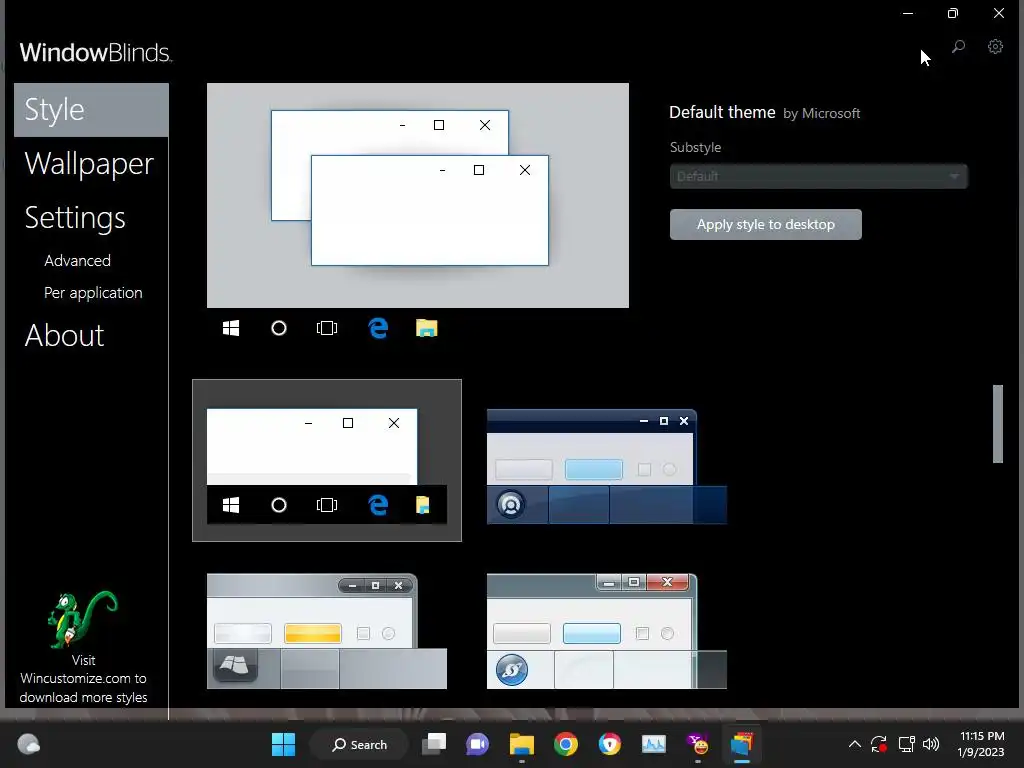Launch the Chat (Teams) taskbar icon
Screen dimensions: 1024x768
(477, 744)
